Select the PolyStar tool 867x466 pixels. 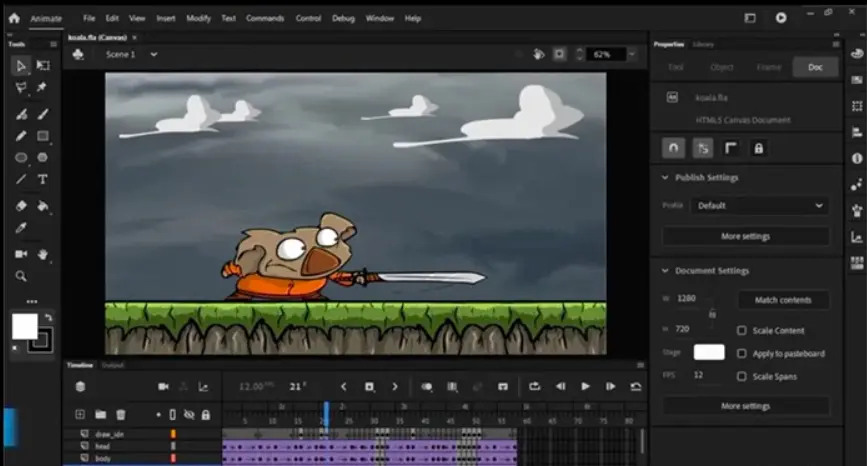pyautogui.click(x=43, y=158)
